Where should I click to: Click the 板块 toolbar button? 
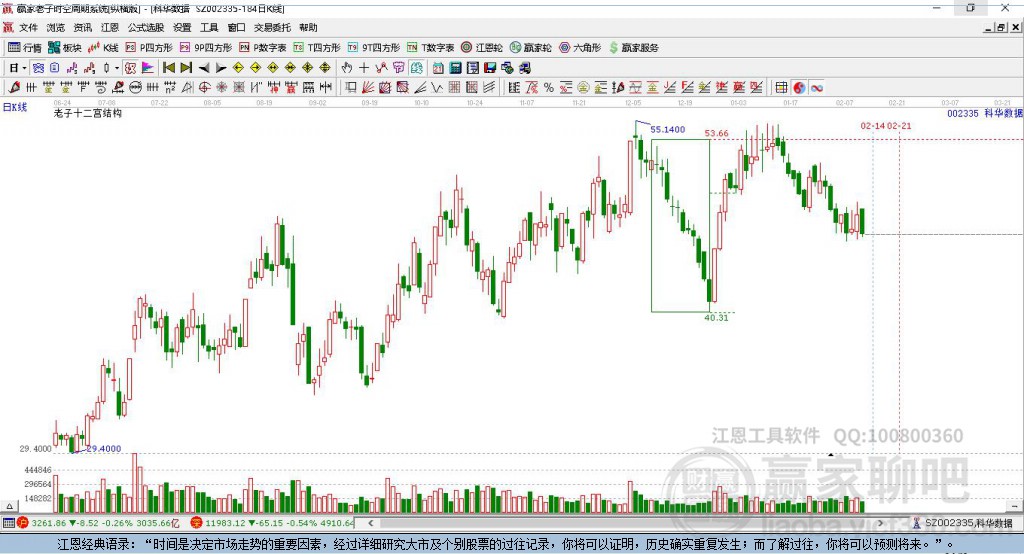65,48
